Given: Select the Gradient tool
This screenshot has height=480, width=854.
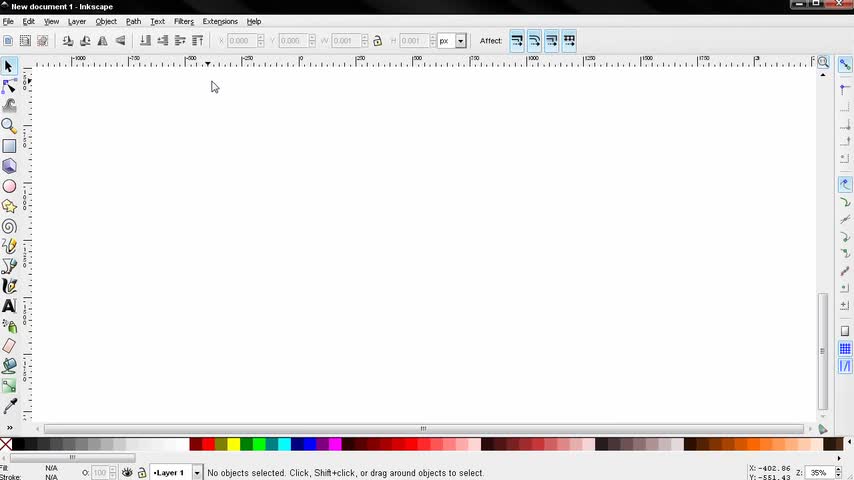Looking at the screenshot, I should [9, 386].
